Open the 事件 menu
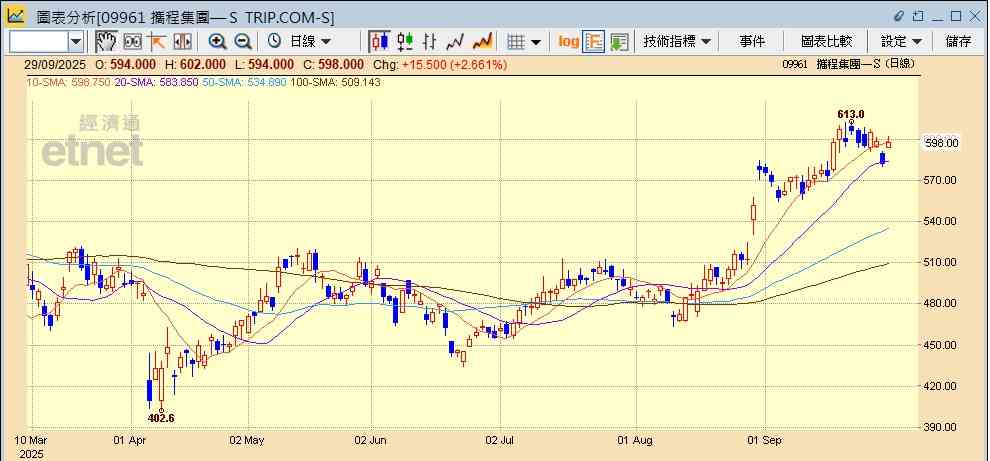Viewport: 990px width, 461px height. (x=751, y=42)
